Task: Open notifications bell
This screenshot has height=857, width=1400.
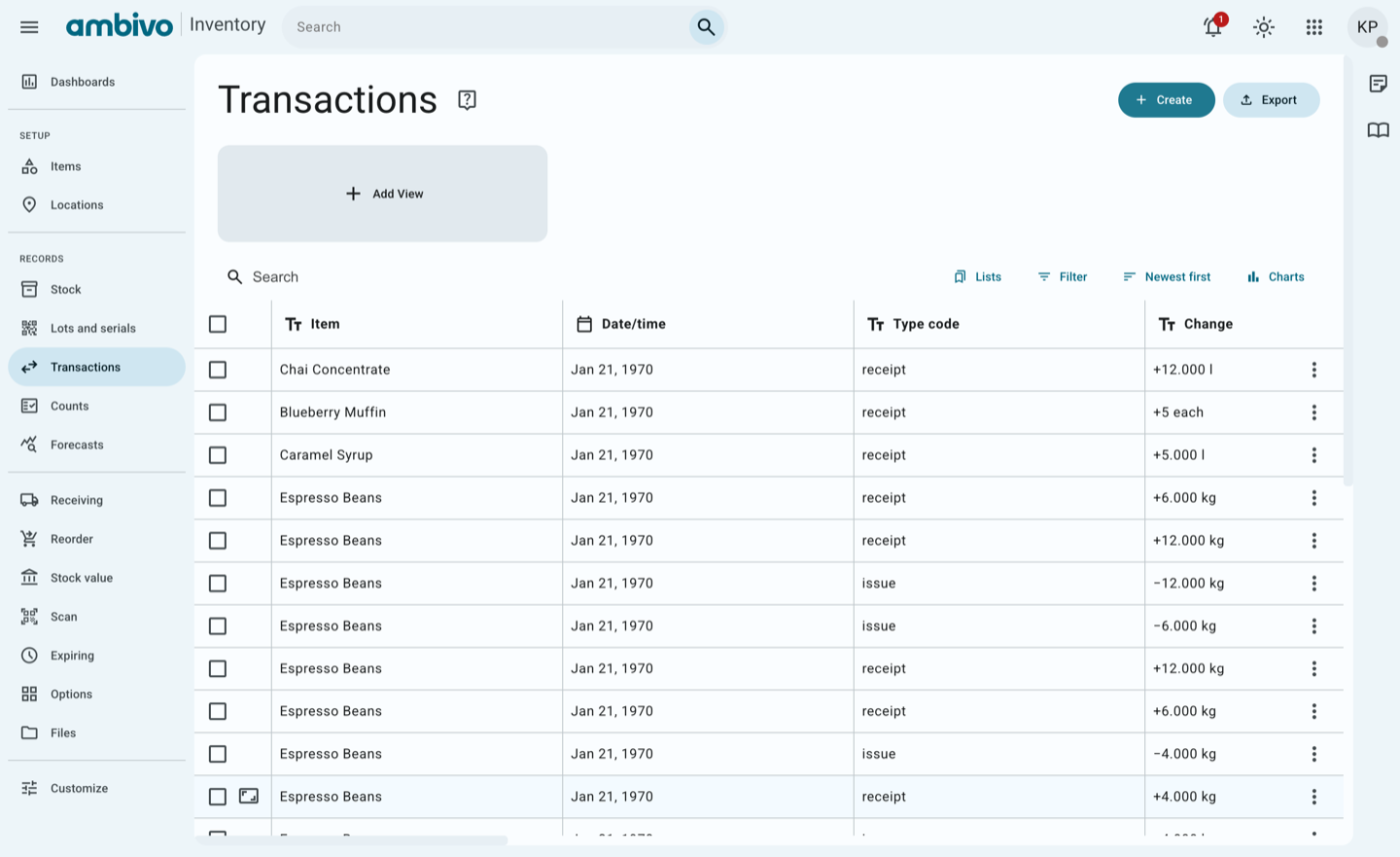Action: click(1213, 27)
